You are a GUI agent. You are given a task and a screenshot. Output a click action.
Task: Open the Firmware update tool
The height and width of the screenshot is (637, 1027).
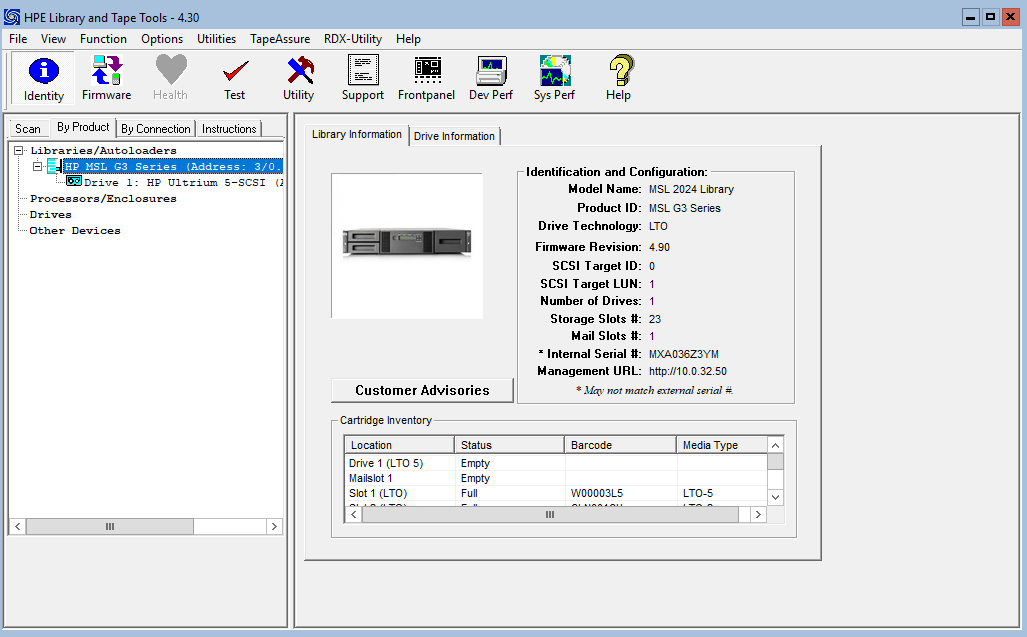click(x=106, y=79)
